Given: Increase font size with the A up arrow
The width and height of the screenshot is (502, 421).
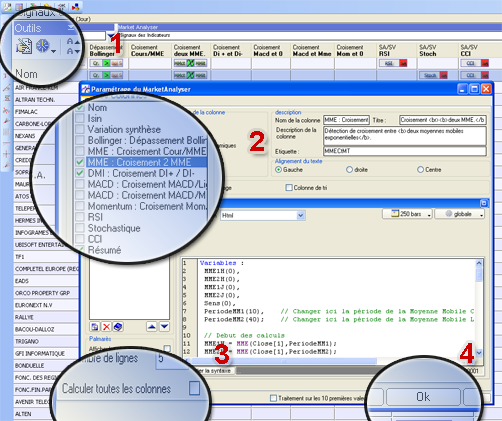Looking at the screenshot, I should 73,41.
